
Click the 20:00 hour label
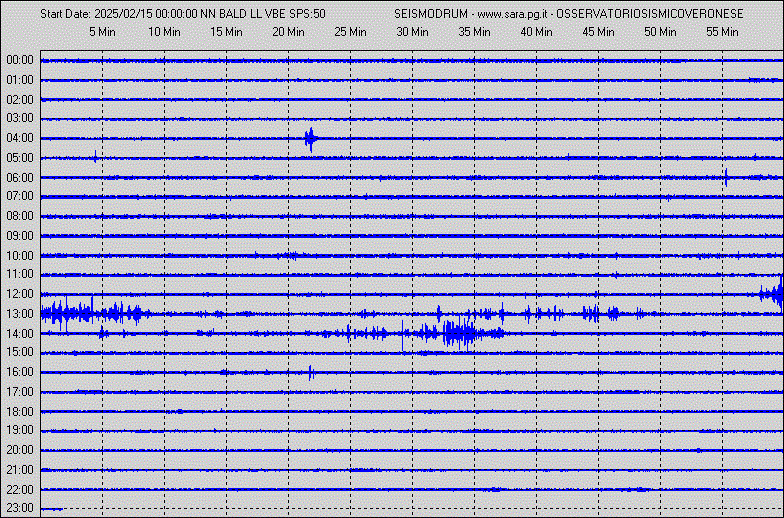pyautogui.click(x=20, y=450)
